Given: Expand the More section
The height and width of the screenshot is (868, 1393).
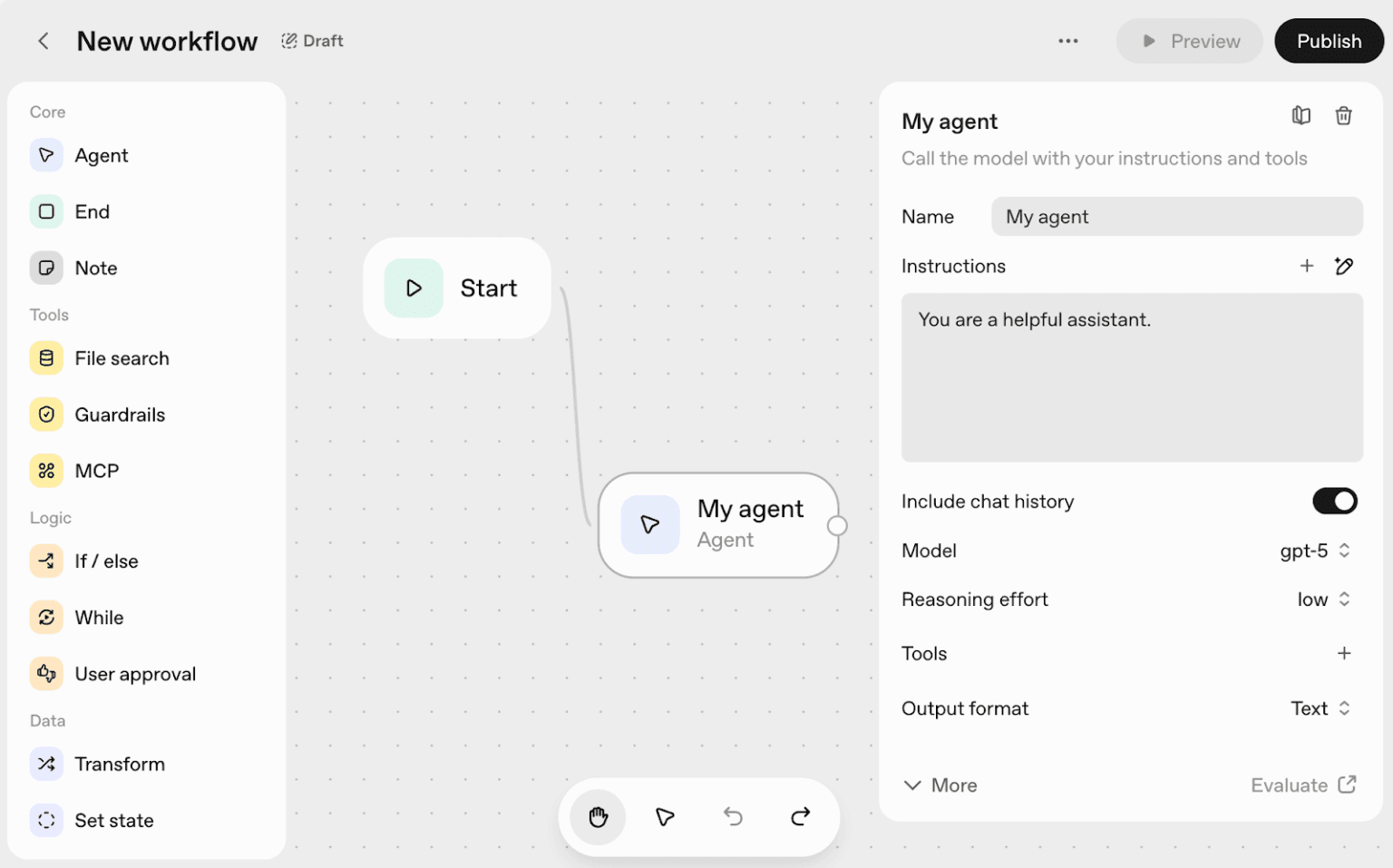Looking at the screenshot, I should pos(940,785).
